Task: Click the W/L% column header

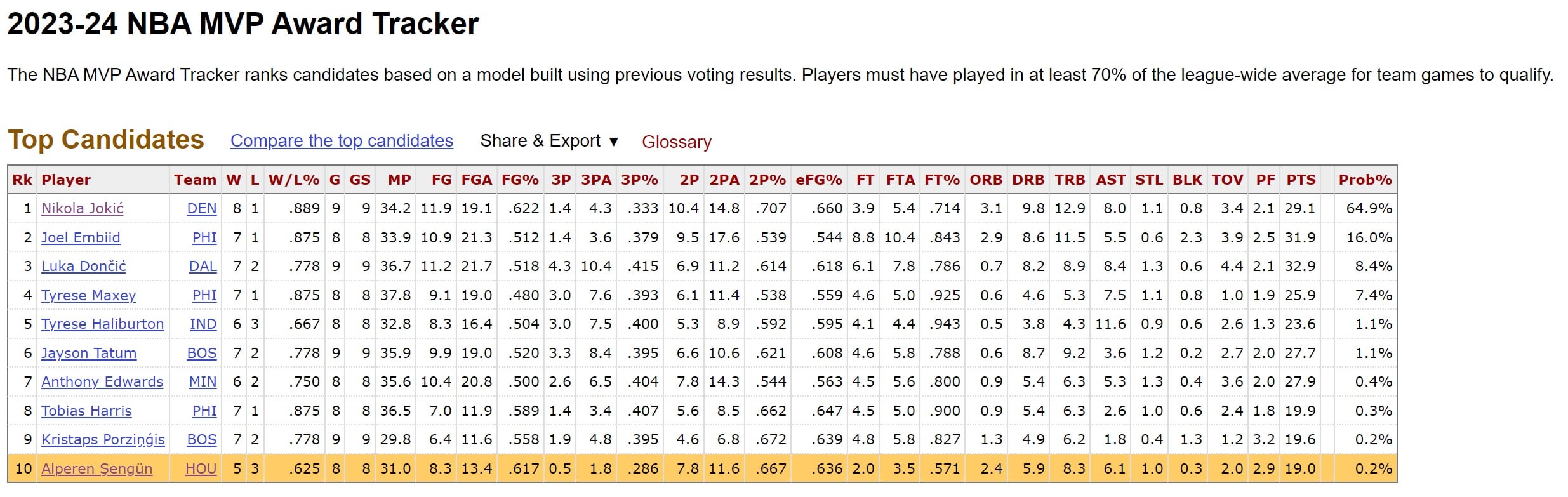Action: 294,180
